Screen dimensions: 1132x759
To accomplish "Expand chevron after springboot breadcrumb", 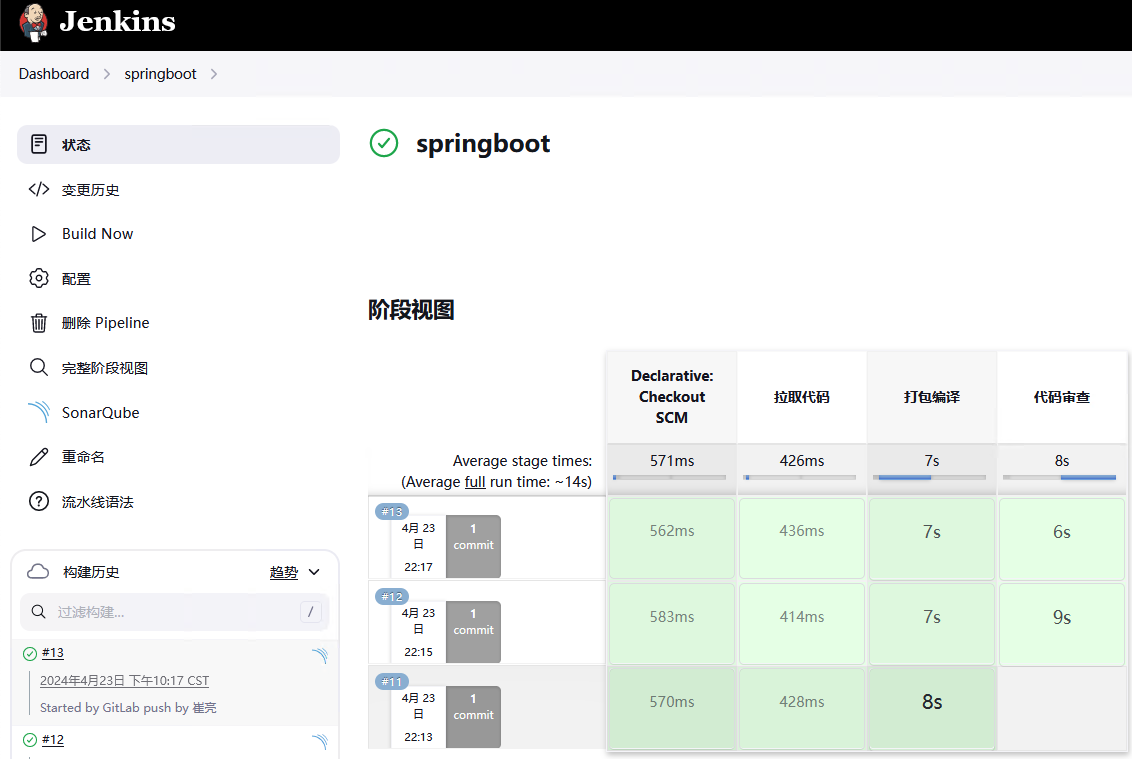I will click(x=214, y=74).
